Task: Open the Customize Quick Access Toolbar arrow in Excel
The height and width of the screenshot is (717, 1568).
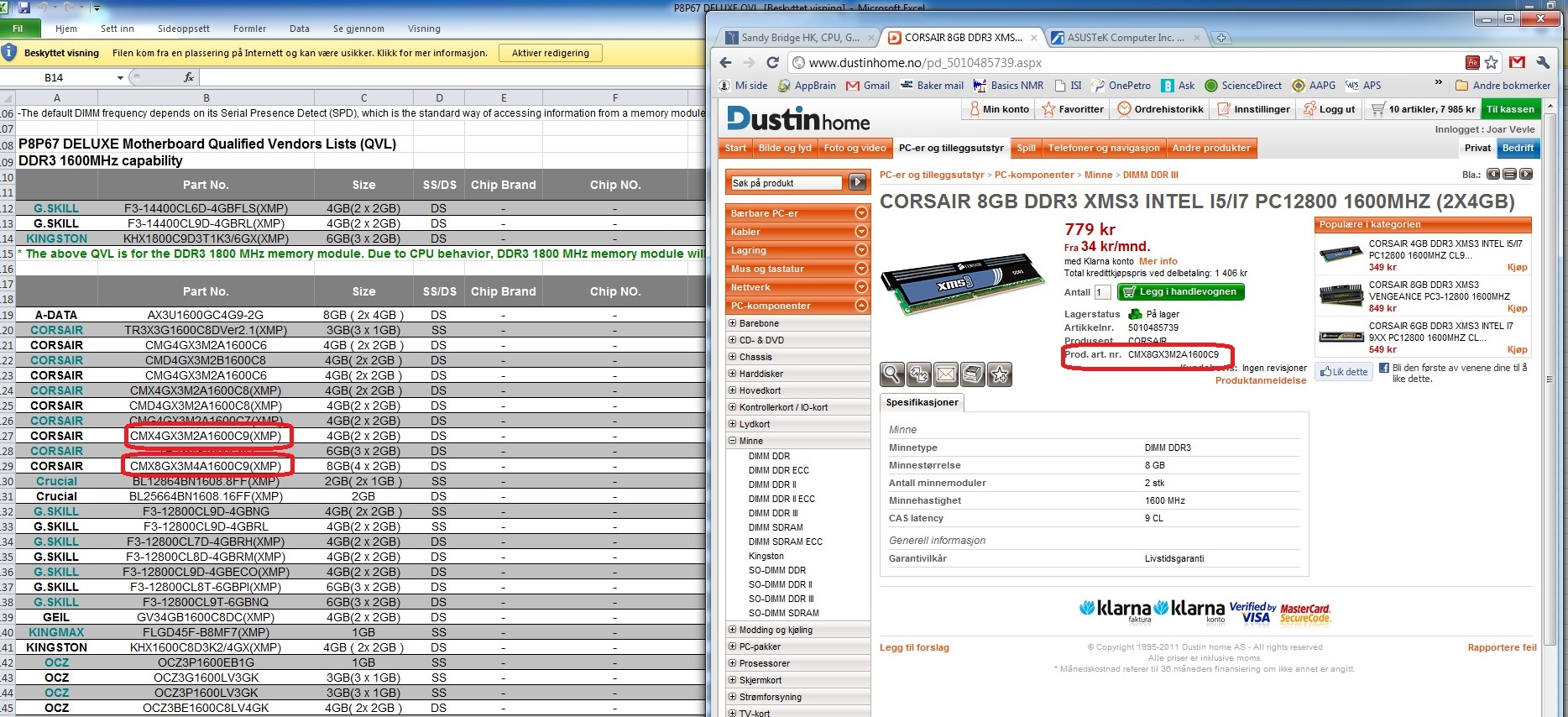Action: tap(97, 8)
